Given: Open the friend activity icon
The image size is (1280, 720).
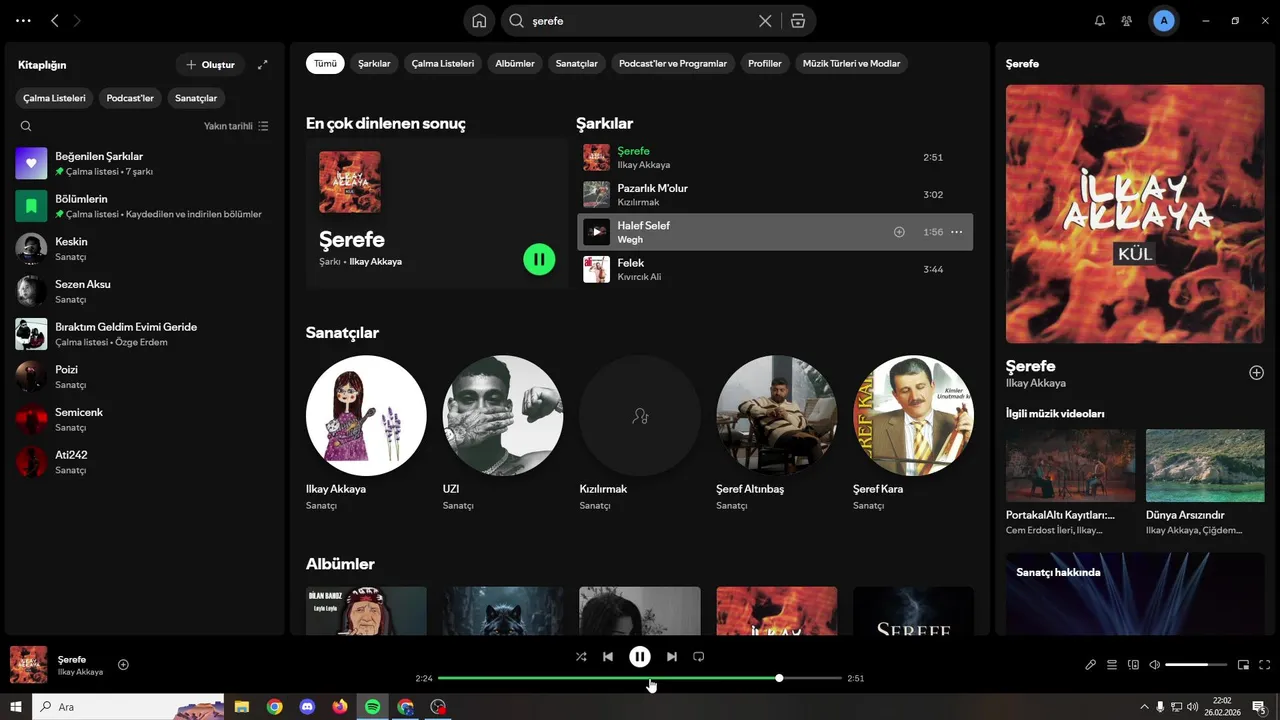Looking at the screenshot, I should (x=1127, y=20).
